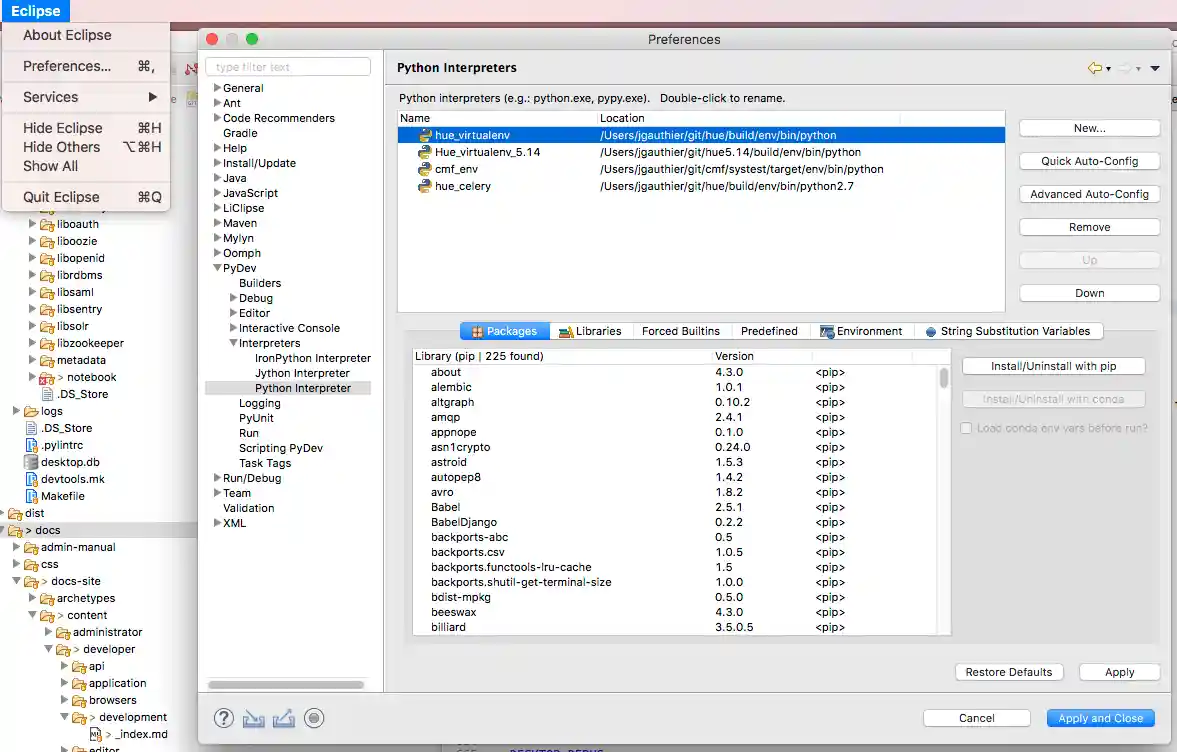Switch to the Forced Builtins tab
Viewport: 1177px width, 752px height.
click(681, 330)
